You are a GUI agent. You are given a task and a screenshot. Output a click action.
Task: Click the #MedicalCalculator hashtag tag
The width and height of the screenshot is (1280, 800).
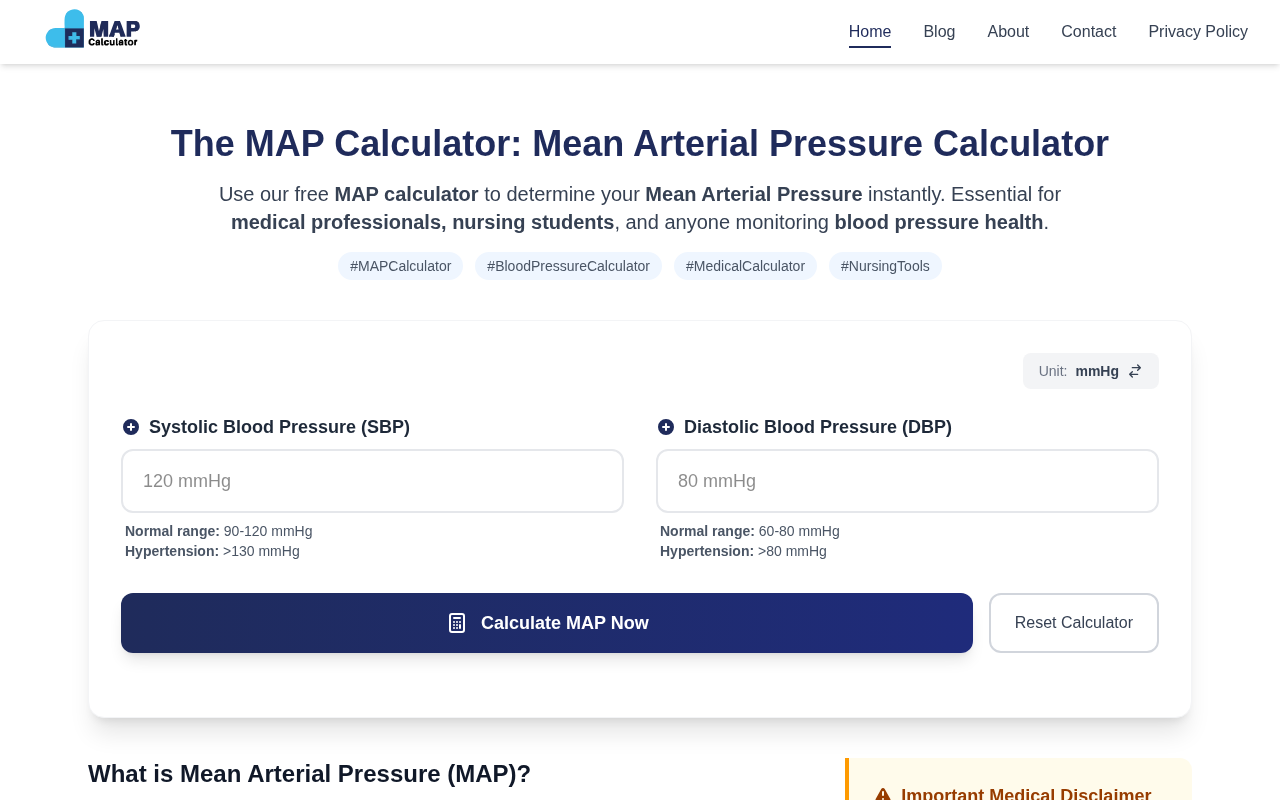click(745, 266)
